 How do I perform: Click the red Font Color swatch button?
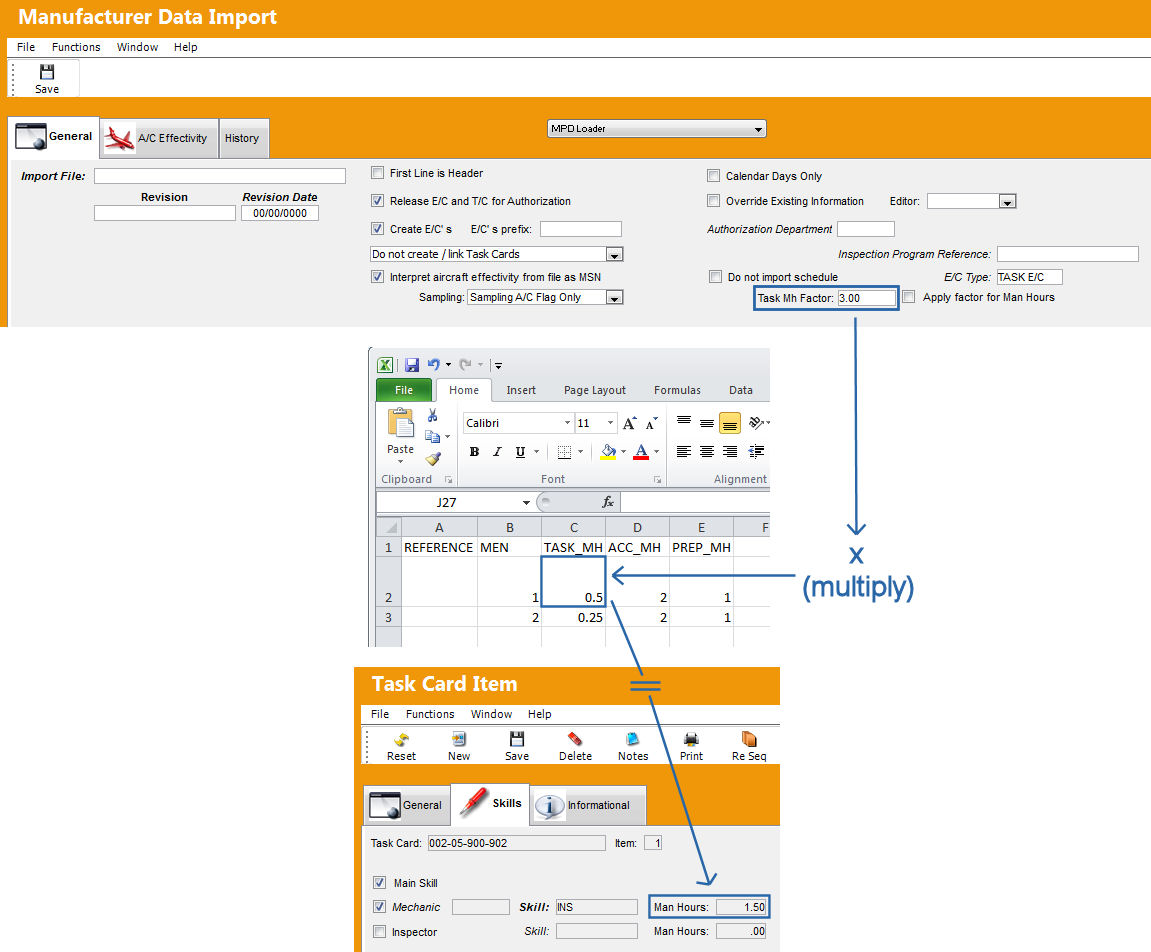[641, 451]
